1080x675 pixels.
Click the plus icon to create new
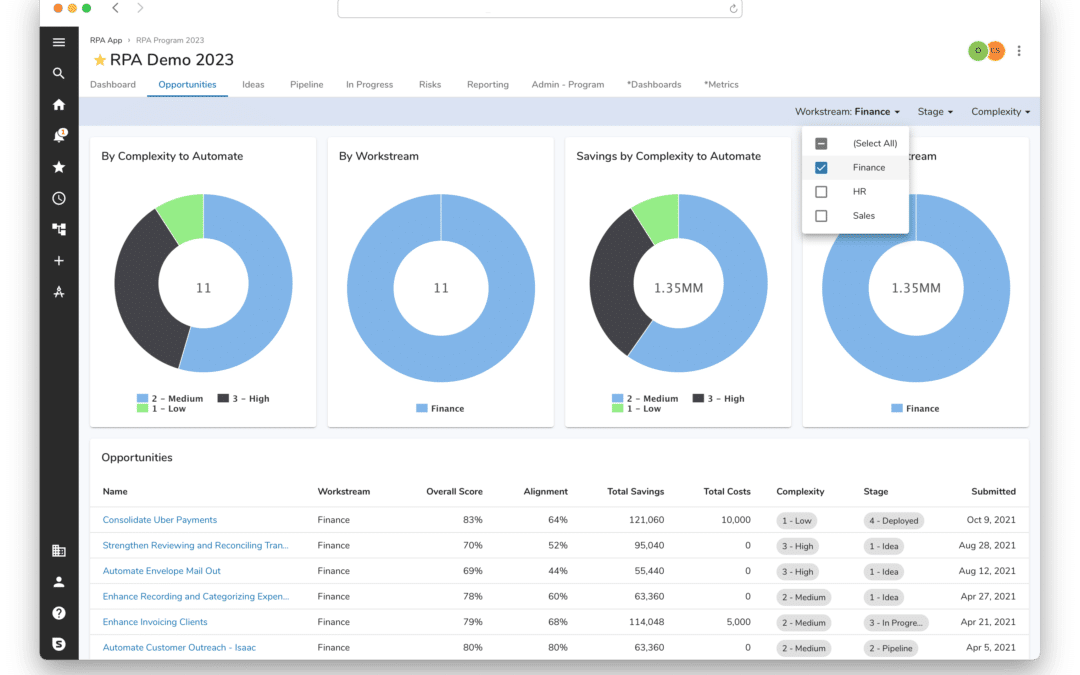(59, 260)
